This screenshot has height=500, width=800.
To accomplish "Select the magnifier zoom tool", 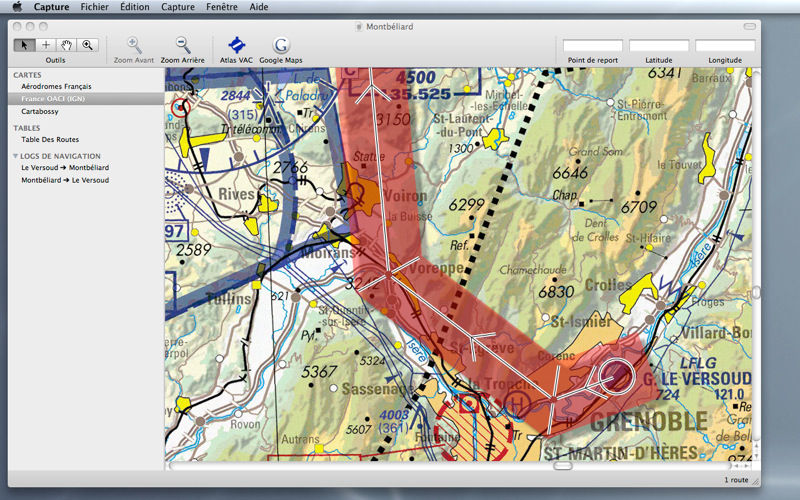I will [x=88, y=45].
